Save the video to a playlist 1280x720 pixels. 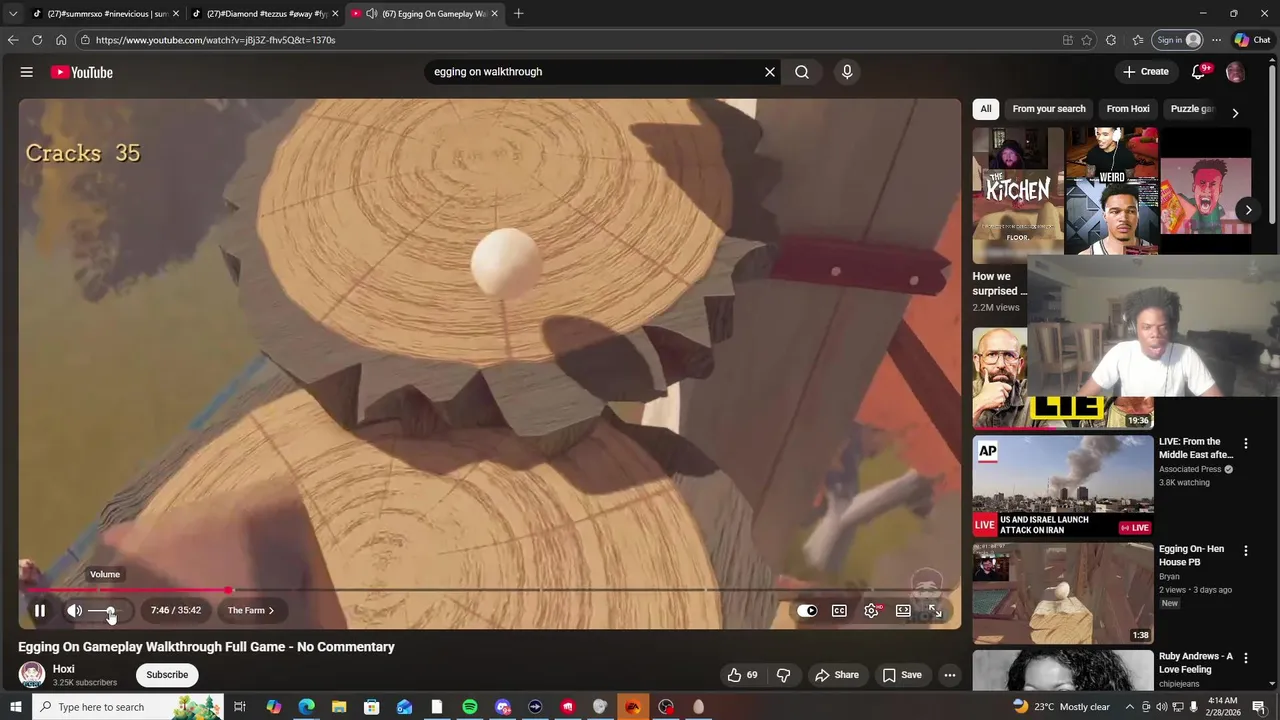pos(902,675)
